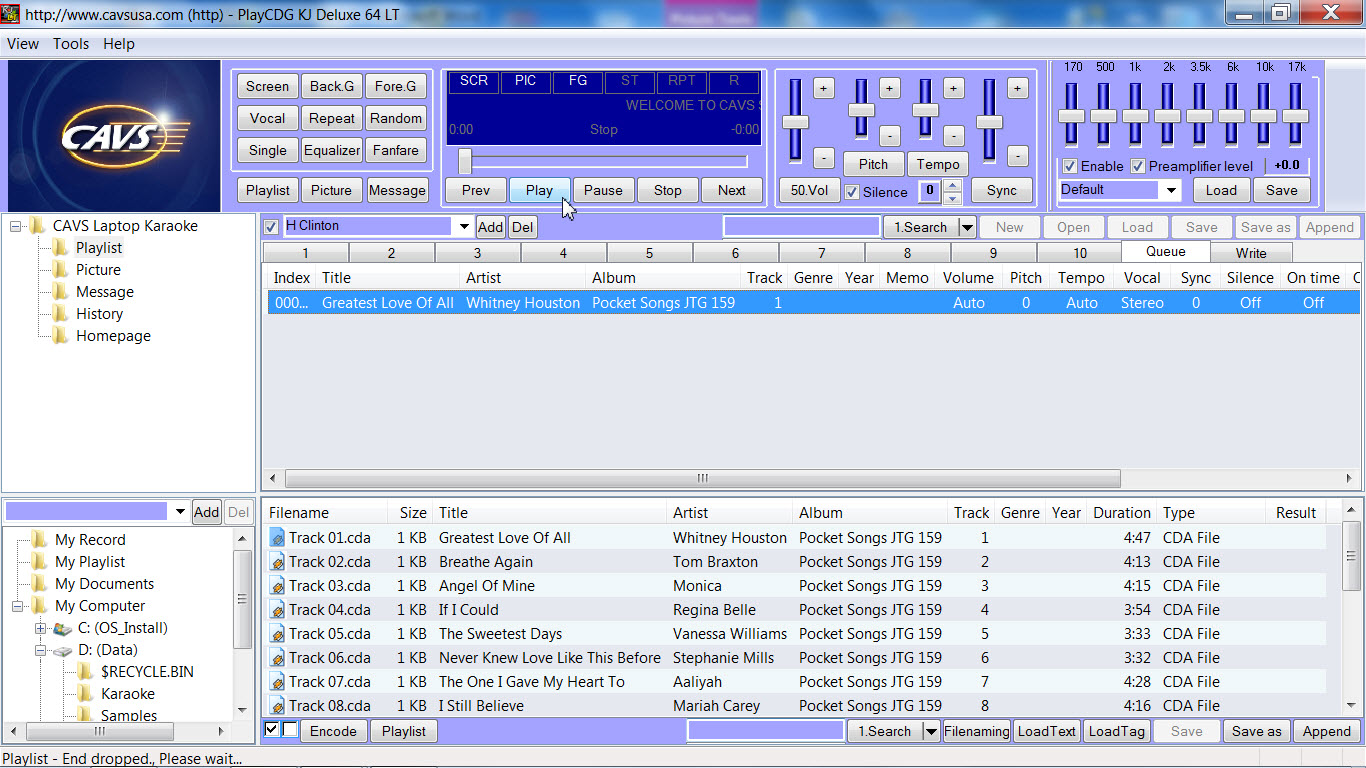The image size is (1366, 768).
Task: Click the Filenaming button
Action: coord(976,731)
